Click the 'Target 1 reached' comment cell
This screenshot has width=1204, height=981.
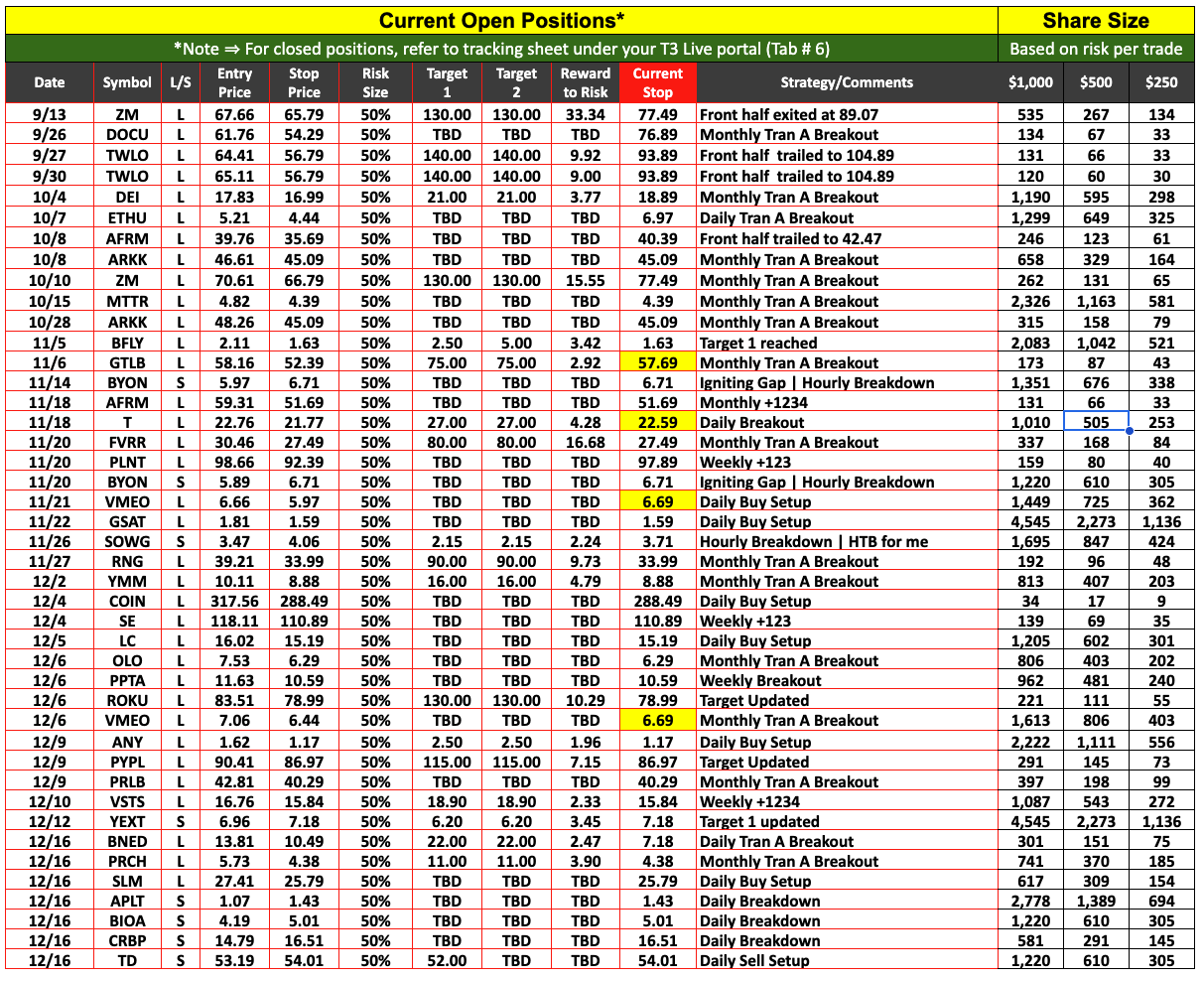[759, 344]
